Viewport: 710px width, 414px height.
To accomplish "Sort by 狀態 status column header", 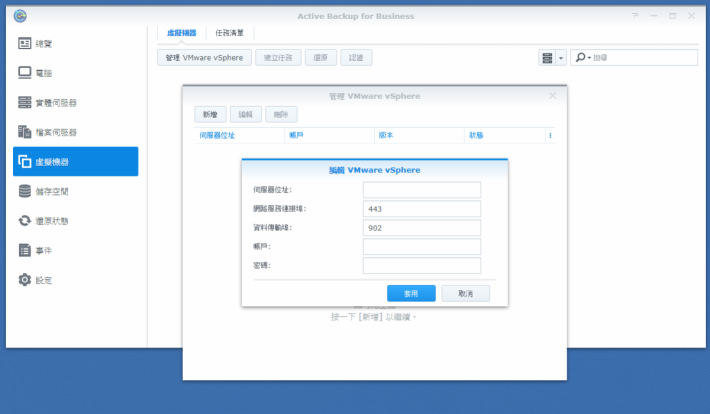I will 505,135.
